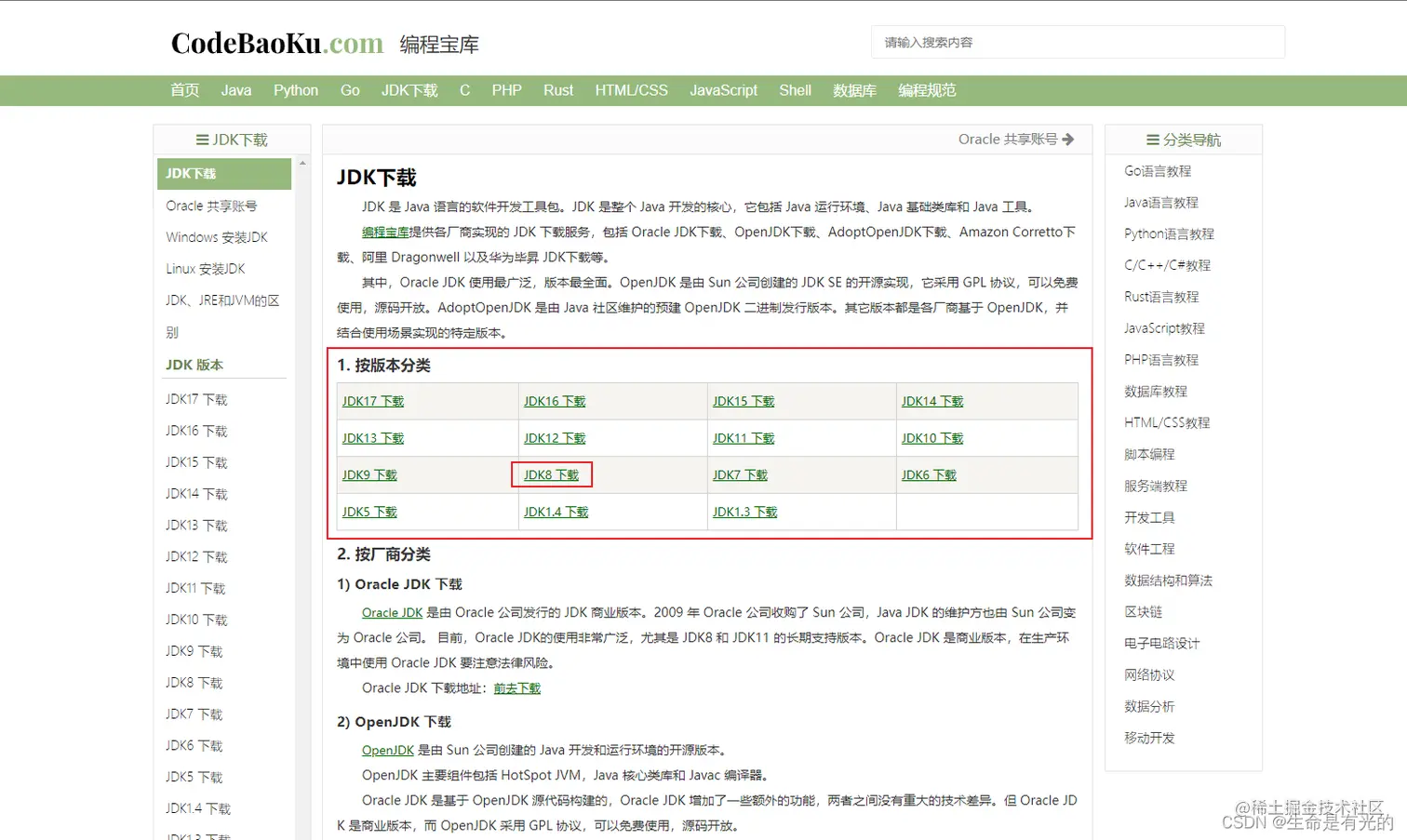Open JDK、JRE和JVM的区别 sidebar entry

pyautogui.click(x=221, y=300)
